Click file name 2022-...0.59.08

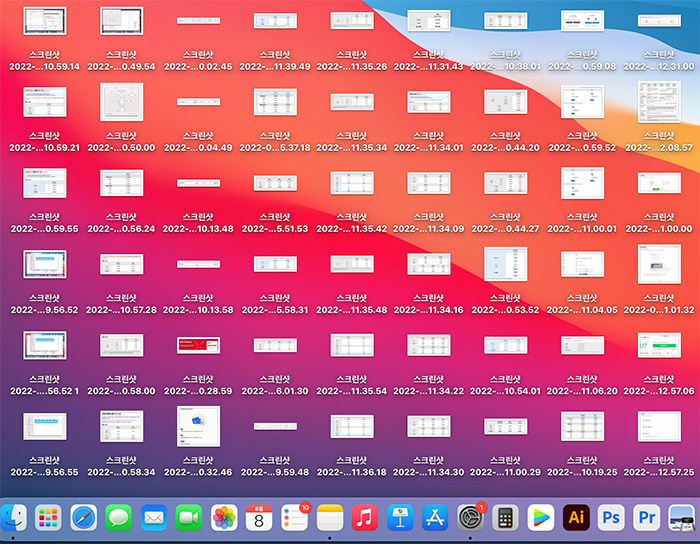coord(582,66)
